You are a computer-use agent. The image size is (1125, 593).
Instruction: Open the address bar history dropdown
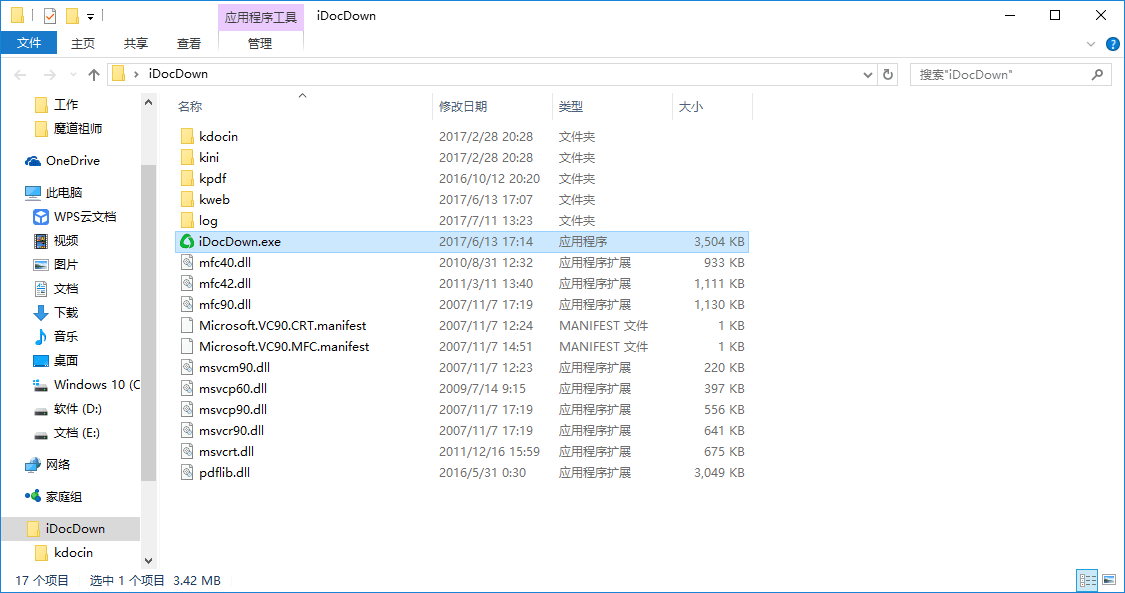click(x=867, y=75)
